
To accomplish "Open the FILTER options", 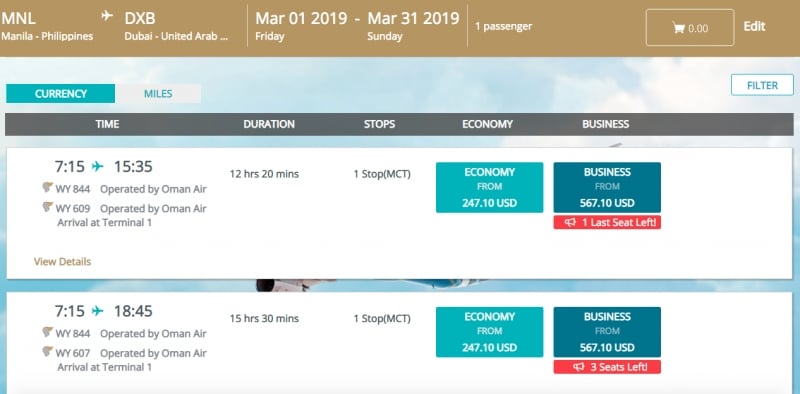I will coord(762,85).
